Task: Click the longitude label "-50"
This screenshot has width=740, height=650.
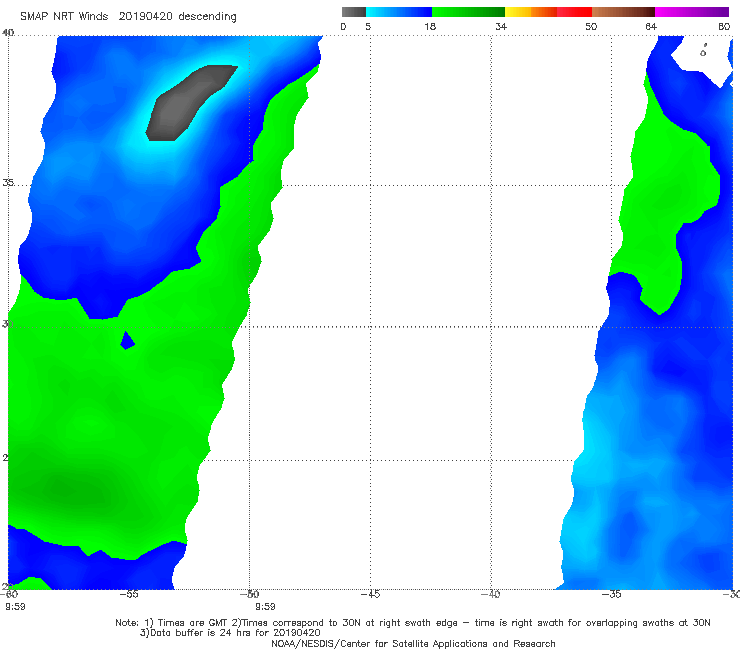Action: pyautogui.click(x=250, y=594)
